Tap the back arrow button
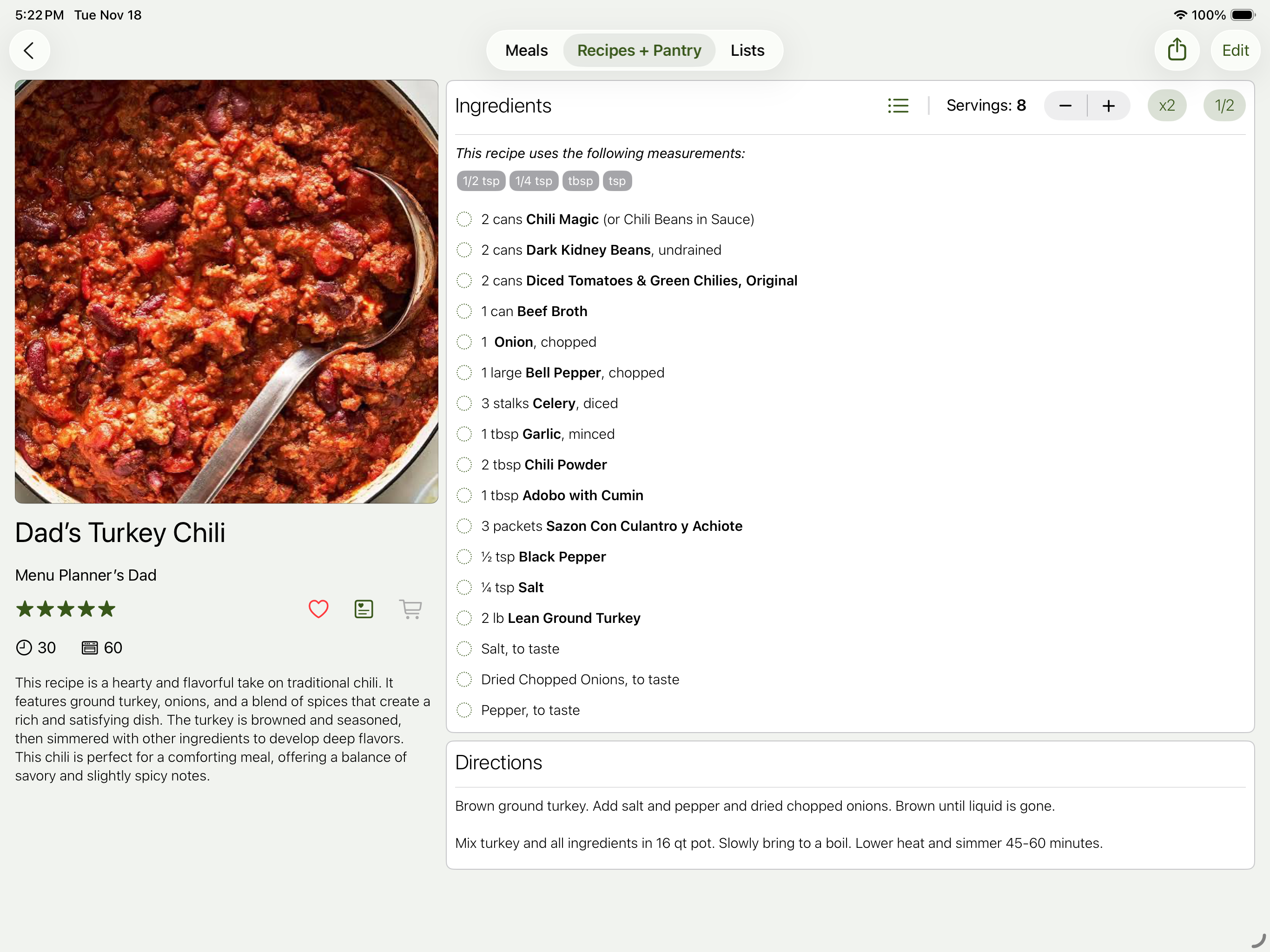The width and height of the screenshot is (1270, 952). (29, 51)
